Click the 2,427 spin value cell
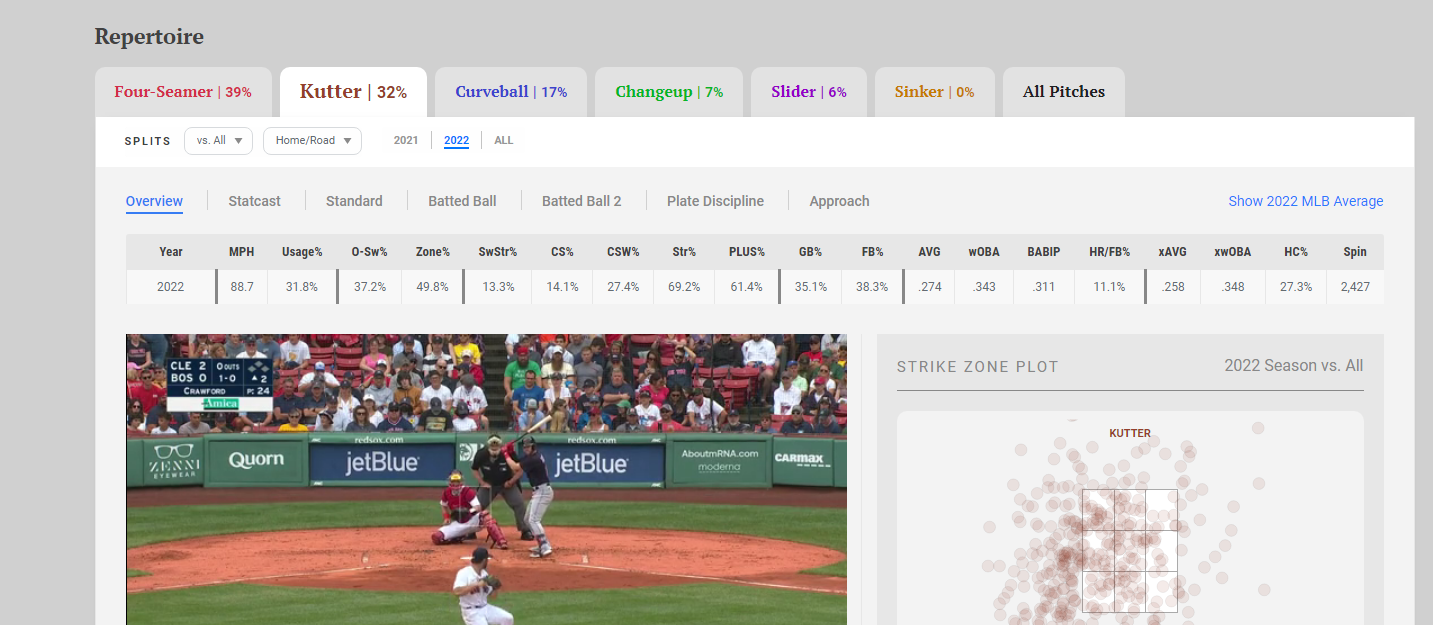The width and height of the screenshot is (1433, 625). [1355, 286]
